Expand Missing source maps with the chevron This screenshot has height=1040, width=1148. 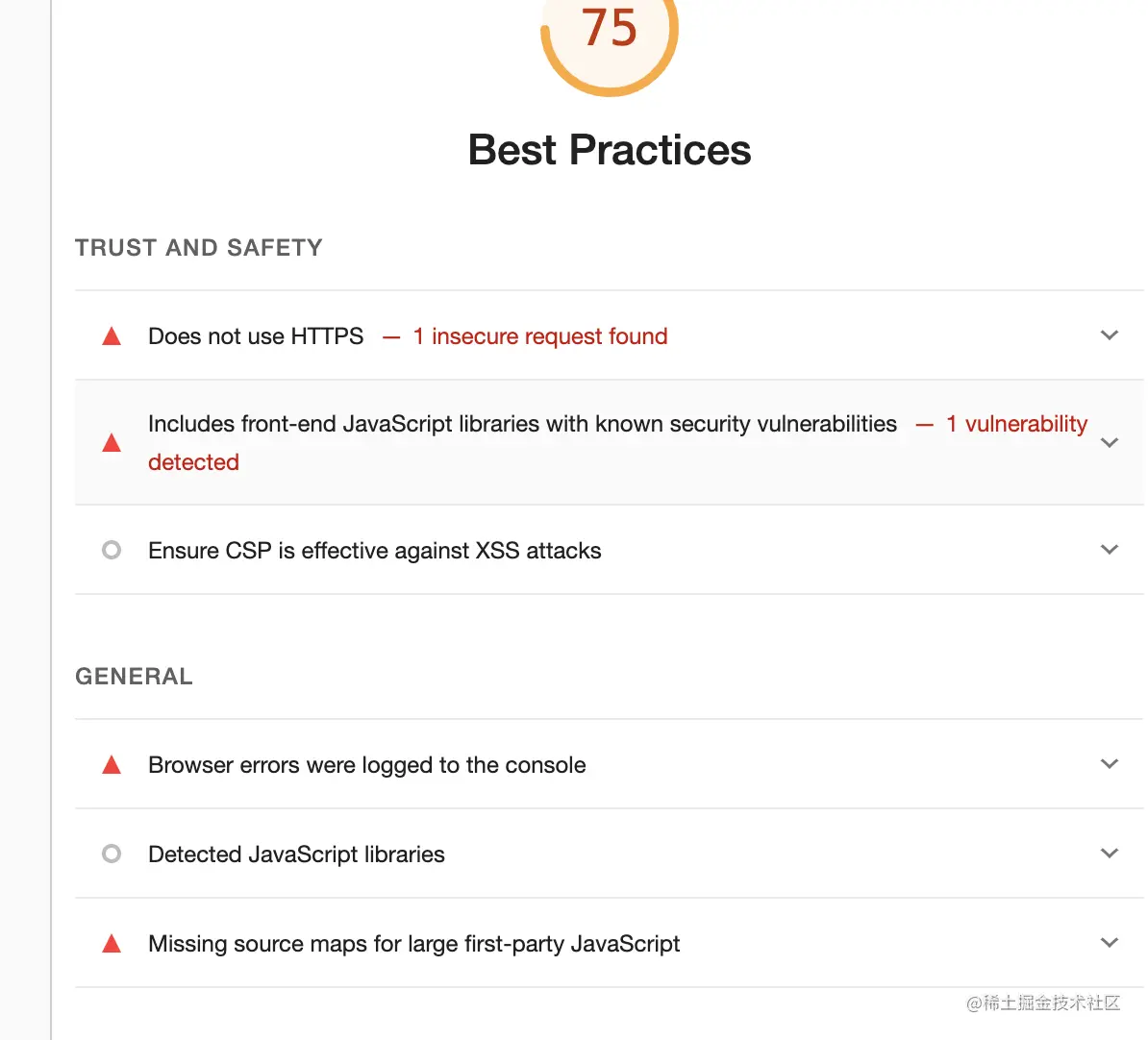[1110, 943]
